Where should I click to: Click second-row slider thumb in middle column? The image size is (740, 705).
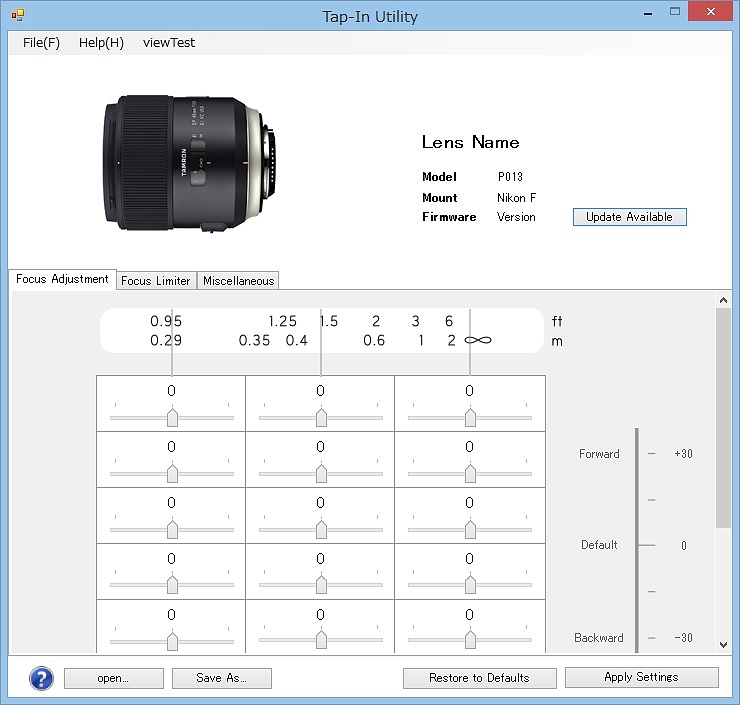(x=321, y=474)
